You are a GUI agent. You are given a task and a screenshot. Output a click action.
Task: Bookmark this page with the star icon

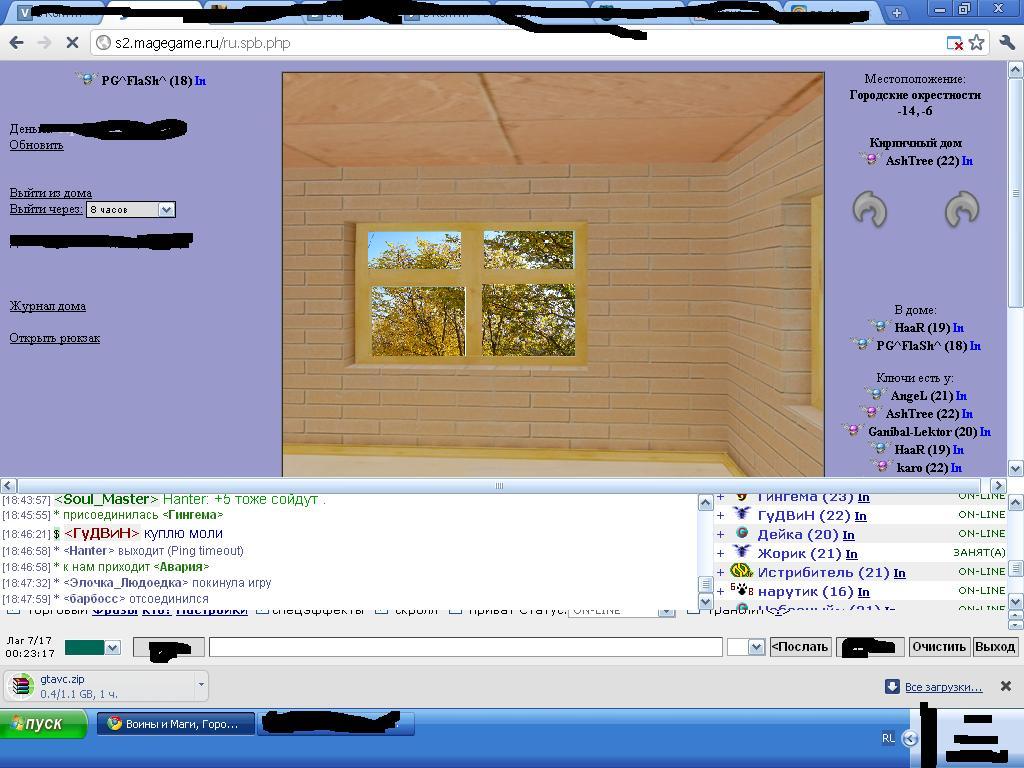976,43
